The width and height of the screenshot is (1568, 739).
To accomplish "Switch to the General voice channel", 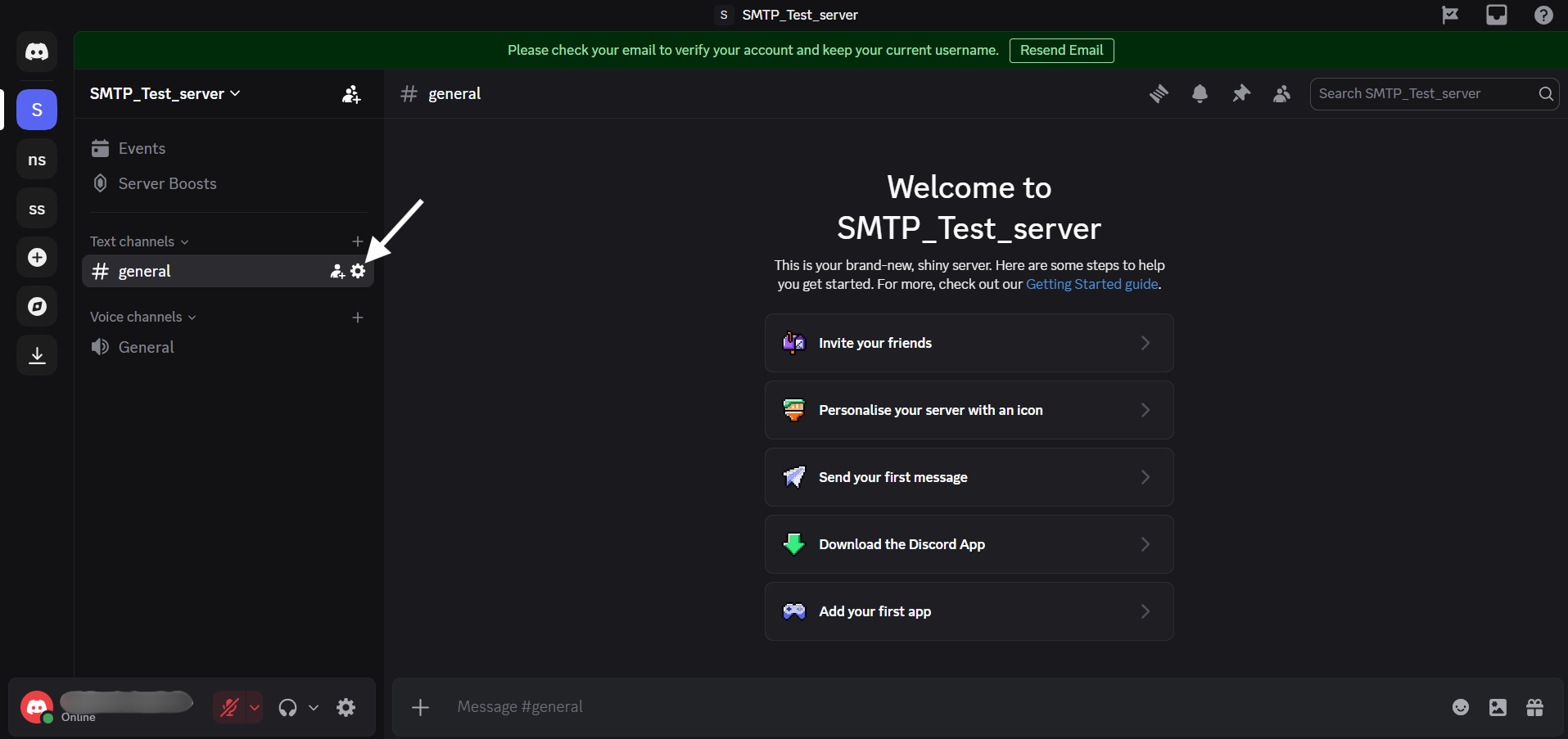I will coord(145,346).
